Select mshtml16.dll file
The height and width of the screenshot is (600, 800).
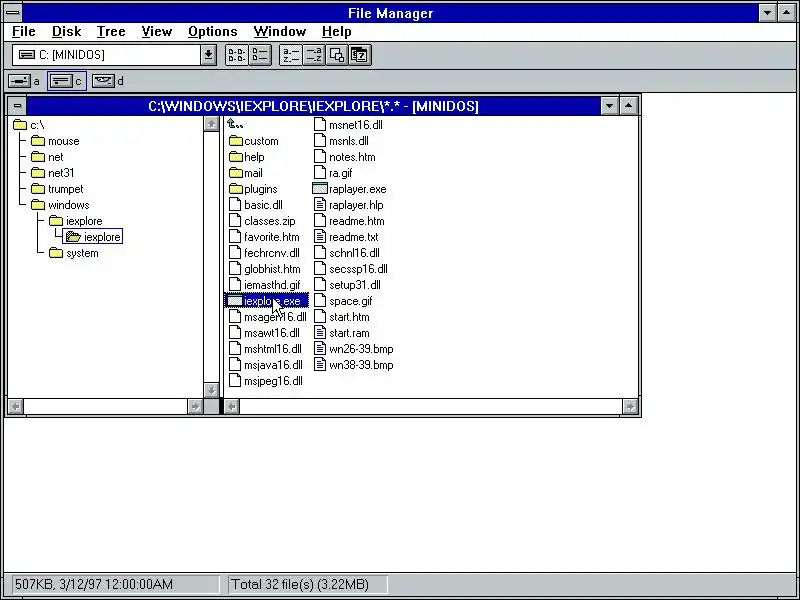(265, 349)
